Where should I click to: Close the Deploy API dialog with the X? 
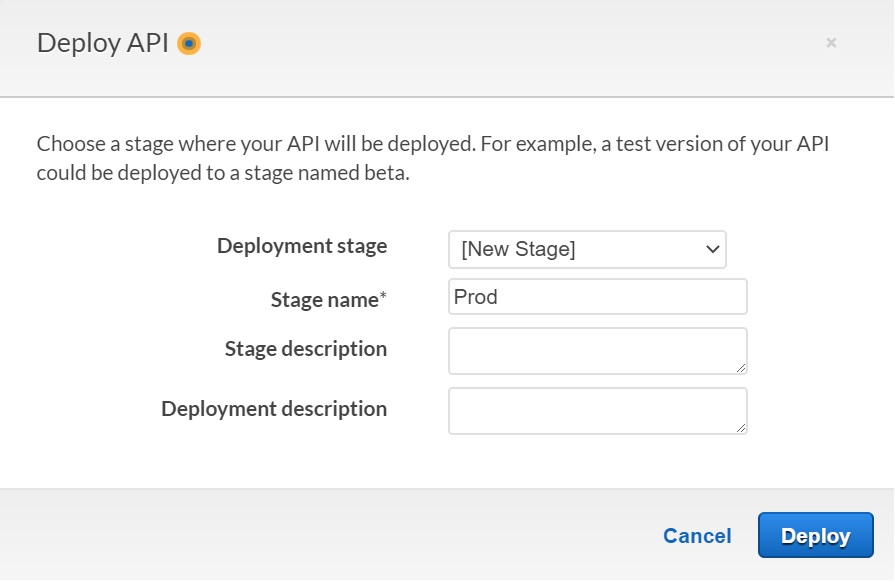[x=831, y=43]
